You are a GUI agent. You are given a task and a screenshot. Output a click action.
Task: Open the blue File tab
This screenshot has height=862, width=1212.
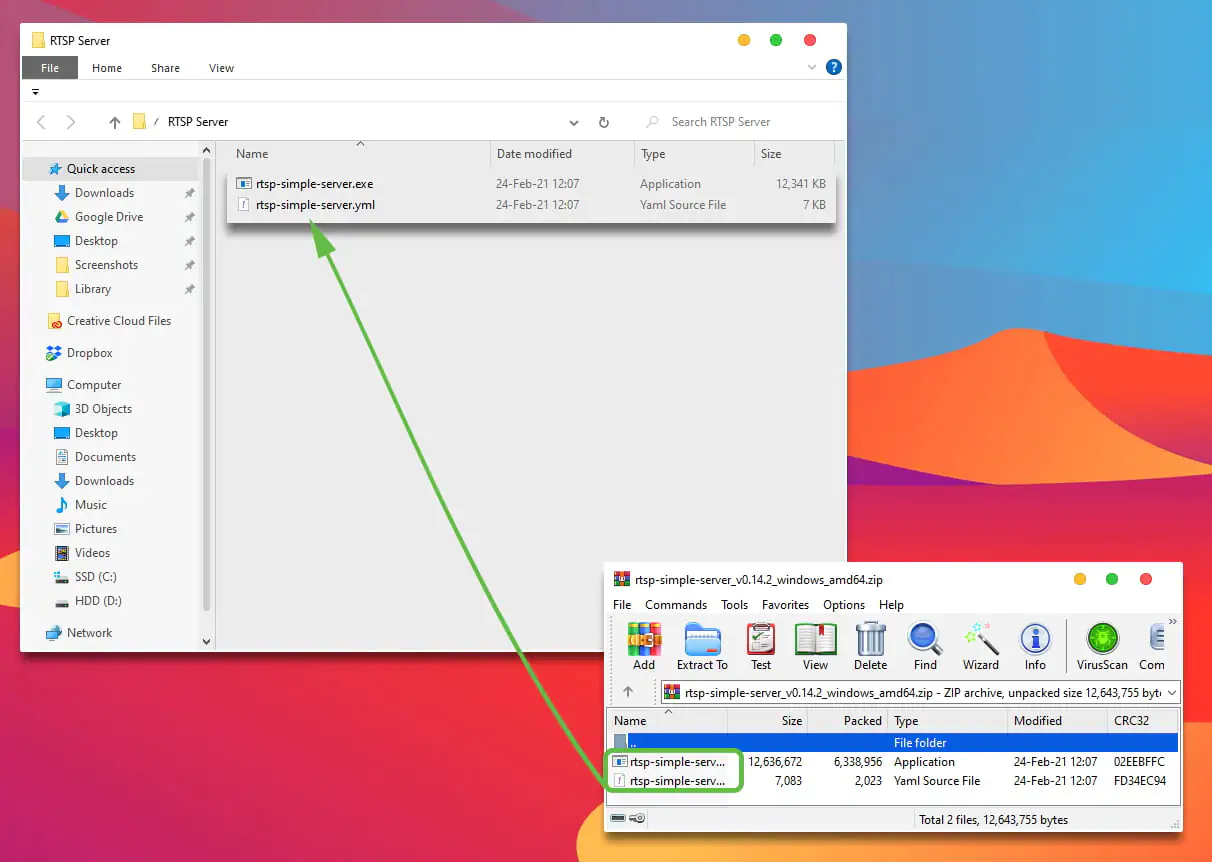coord(50,68)
